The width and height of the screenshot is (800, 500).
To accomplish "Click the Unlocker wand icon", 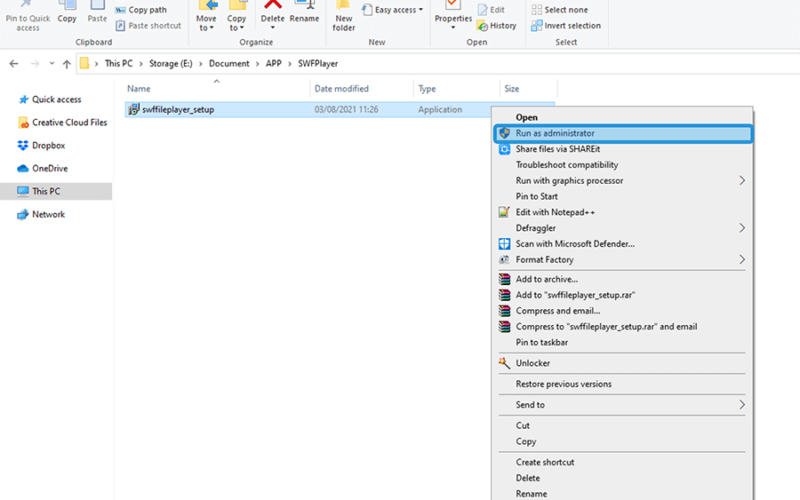I will coord(504,363).
